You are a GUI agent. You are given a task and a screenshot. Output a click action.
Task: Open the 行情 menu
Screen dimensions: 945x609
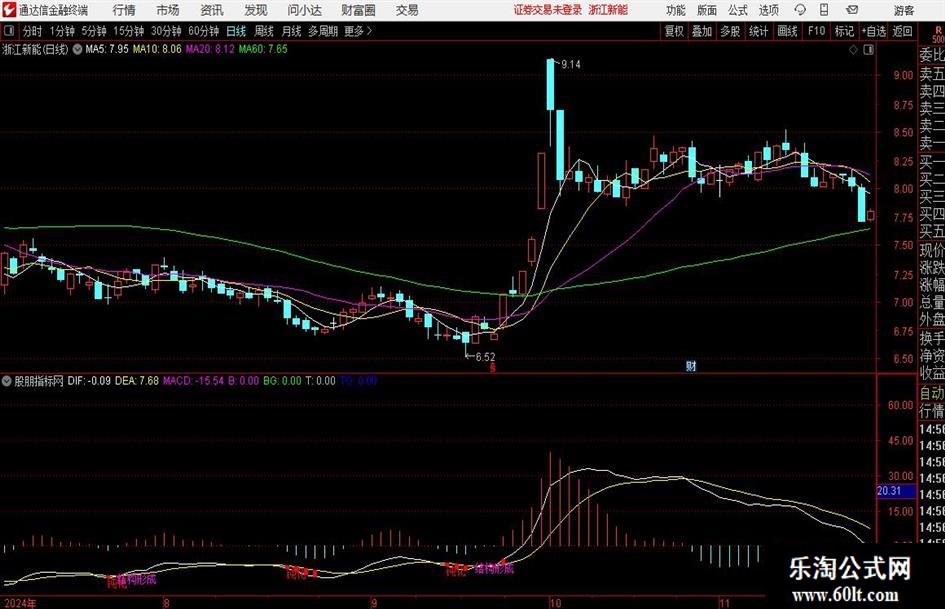[124, 10]
